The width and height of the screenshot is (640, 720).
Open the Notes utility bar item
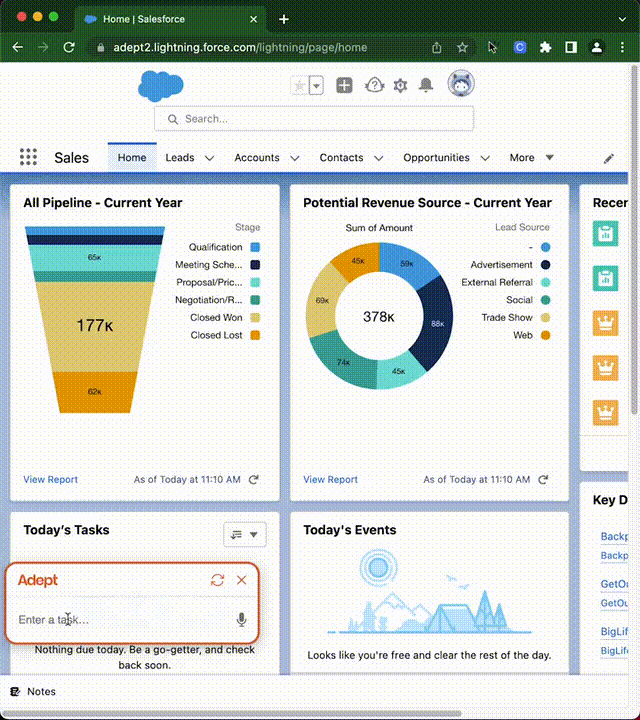click(x=33, y=692)
